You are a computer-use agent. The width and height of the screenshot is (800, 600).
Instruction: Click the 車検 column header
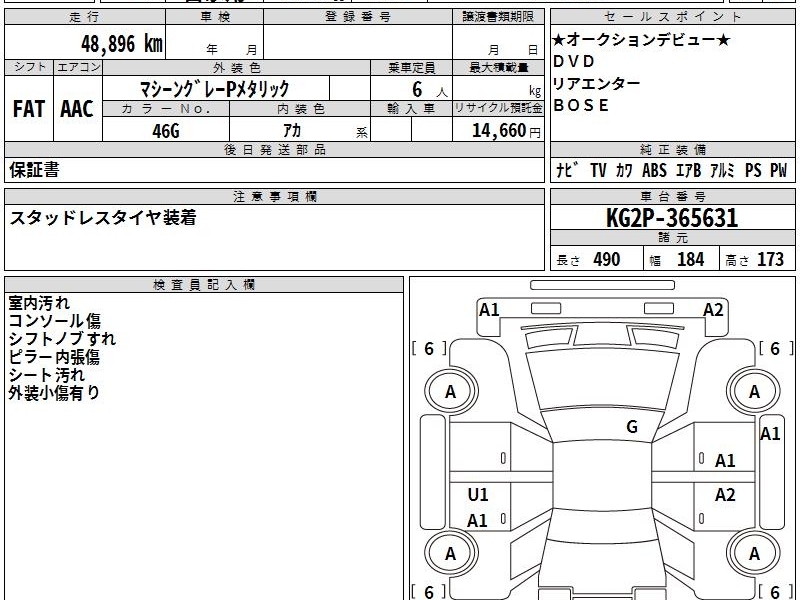[215, 17]
